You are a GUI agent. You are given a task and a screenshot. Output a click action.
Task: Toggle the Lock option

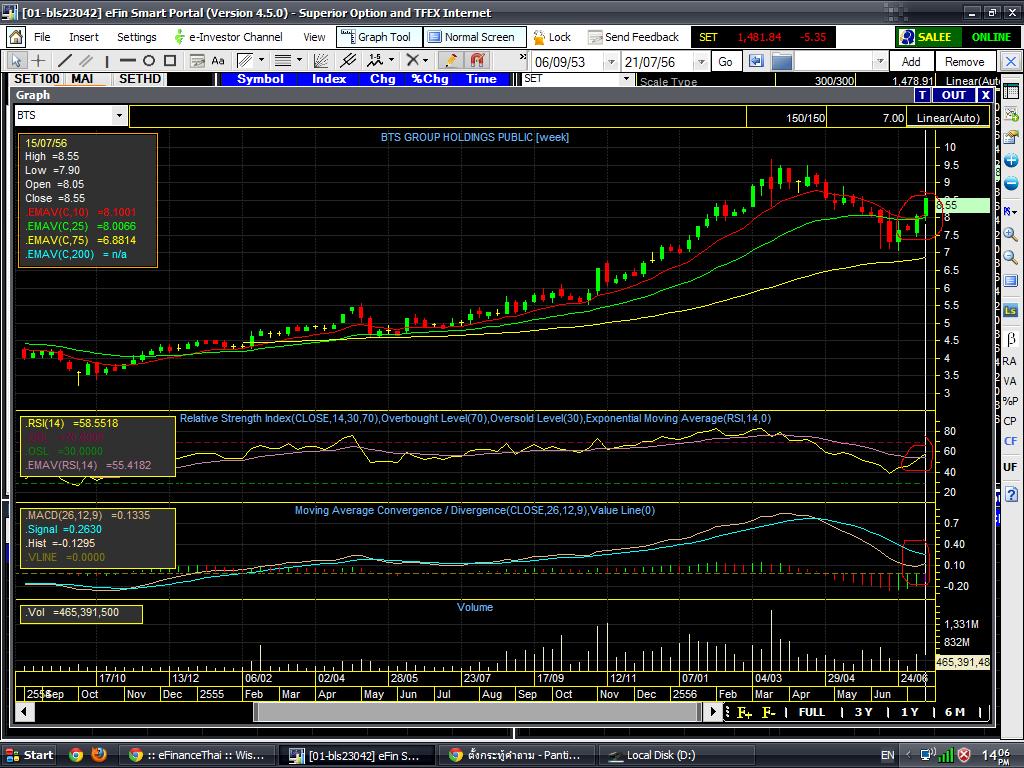pos(551,37)
